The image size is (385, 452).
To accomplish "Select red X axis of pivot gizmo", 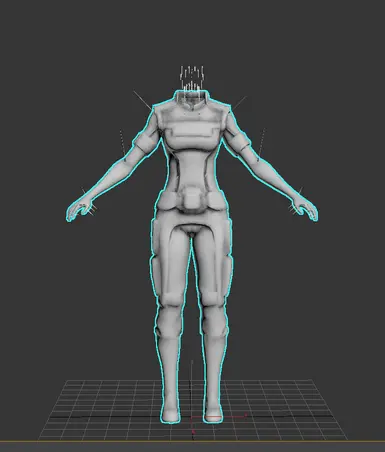I will [220, 417].
